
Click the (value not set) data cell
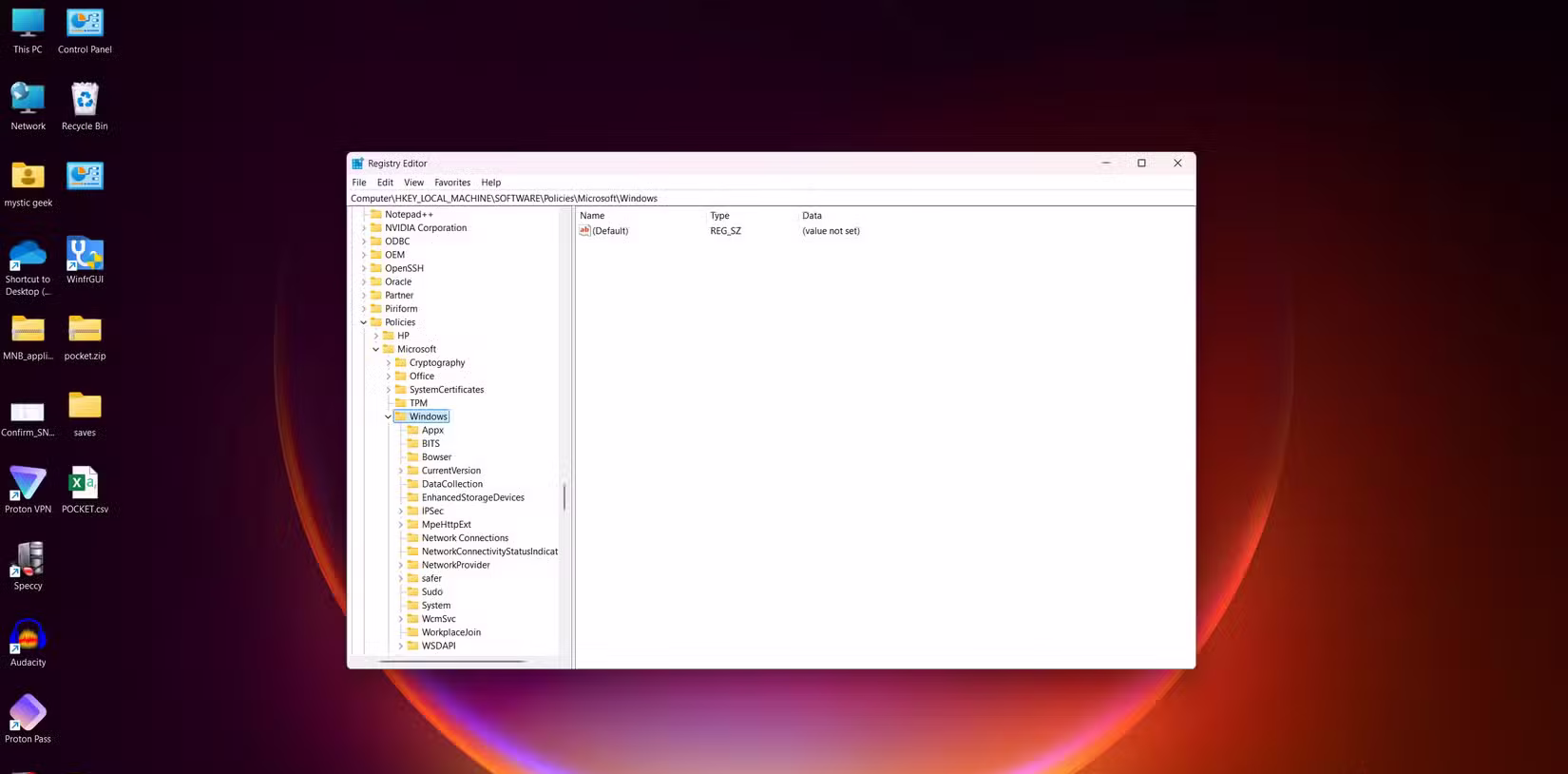tap(831, 231)
